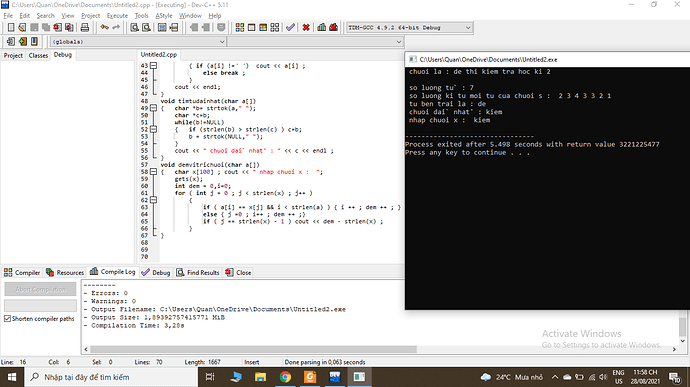Click the Close tab in bottom panel

click(238, 273)
